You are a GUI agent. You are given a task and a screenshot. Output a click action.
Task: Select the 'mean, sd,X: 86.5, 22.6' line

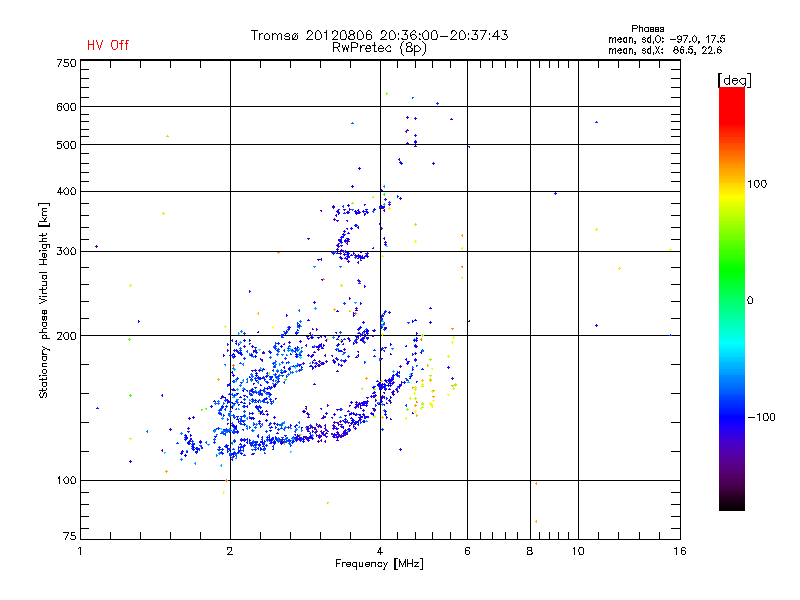(x=665, y=51)
